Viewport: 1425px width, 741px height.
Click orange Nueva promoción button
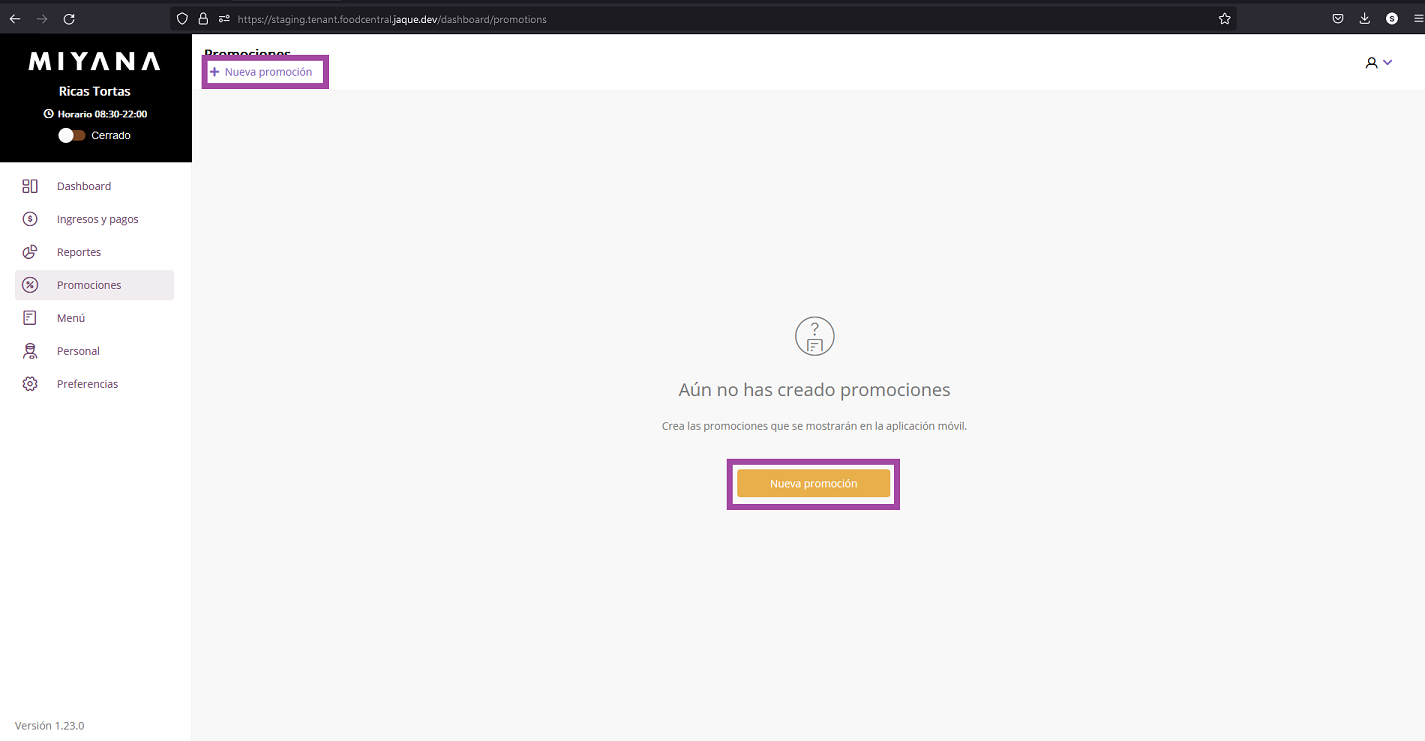813,484
